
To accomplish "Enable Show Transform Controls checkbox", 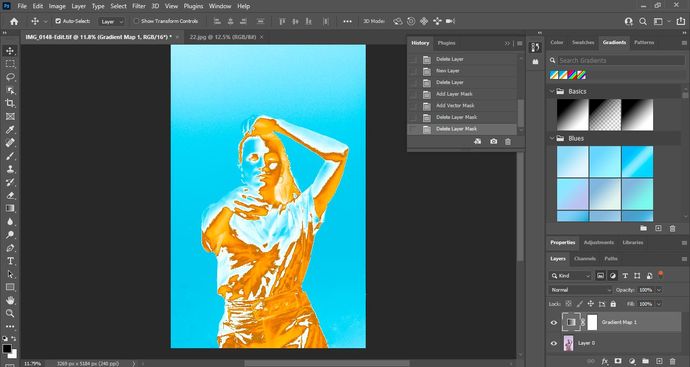I will [x=136, y=21].
